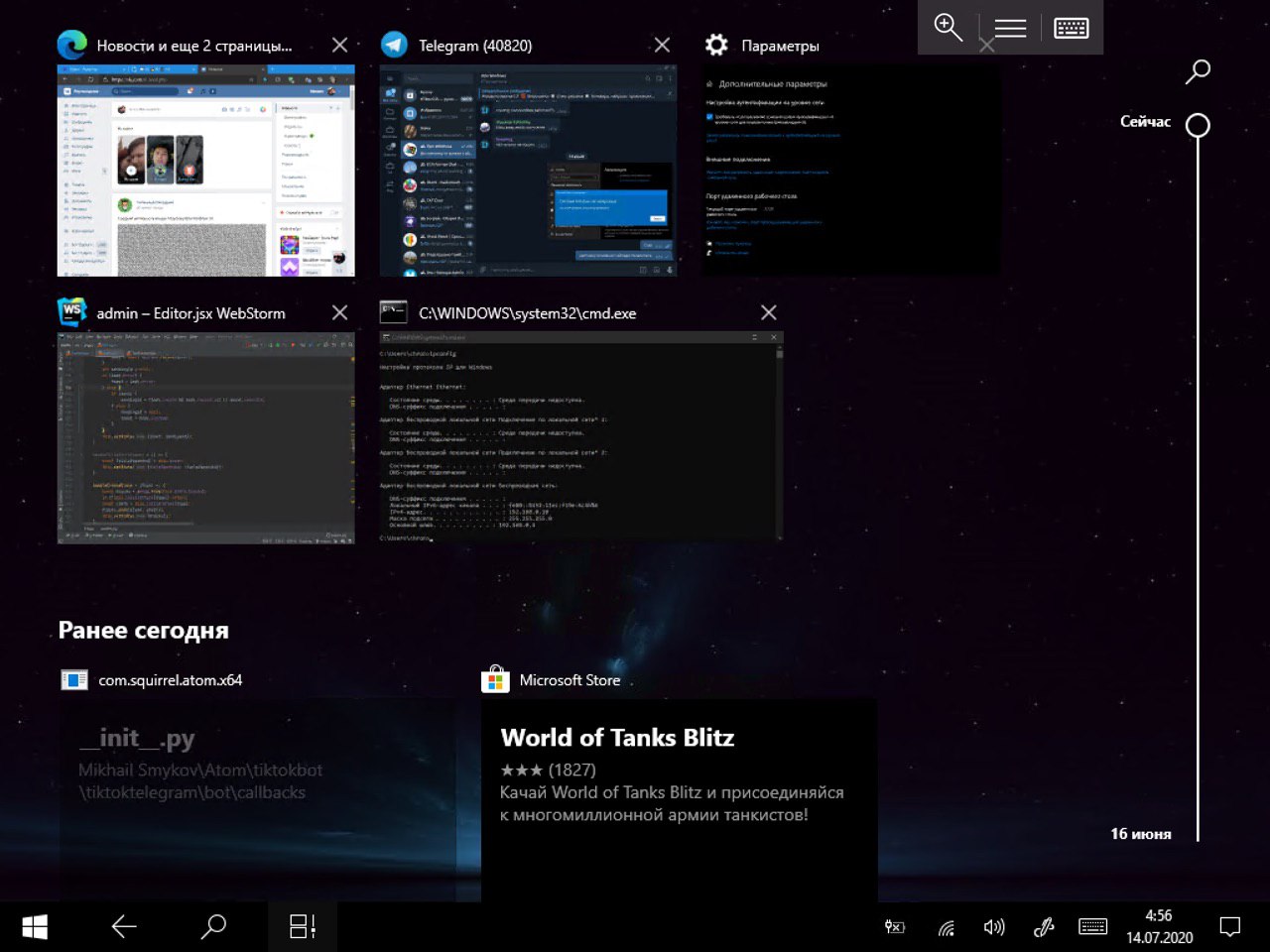Open the Windows Start menu
1270x952 pixels.
35,927
